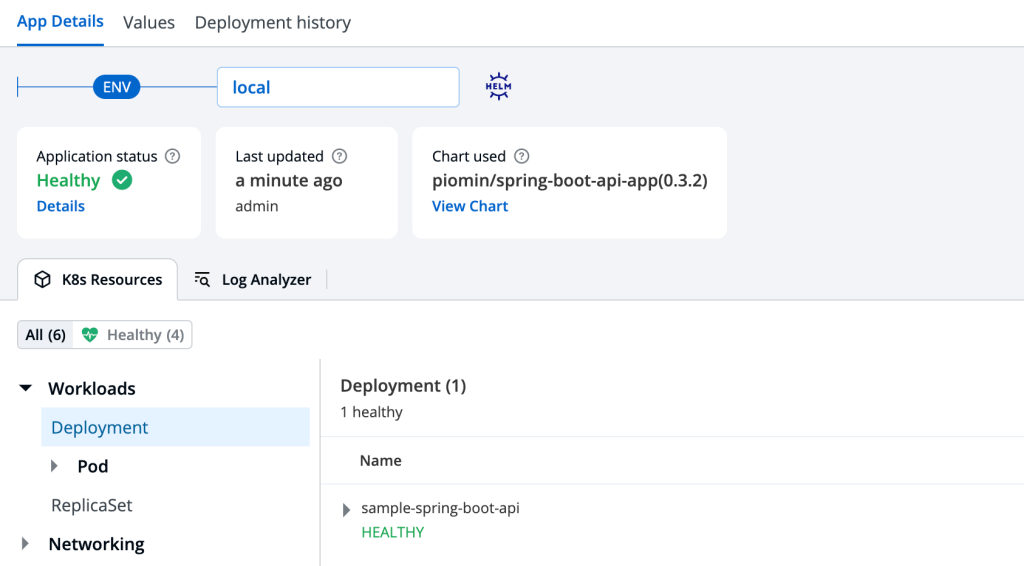This screenshot has width=1024, height=566.
Task: Expand the Pod tree node
Action: coord(56,467)
